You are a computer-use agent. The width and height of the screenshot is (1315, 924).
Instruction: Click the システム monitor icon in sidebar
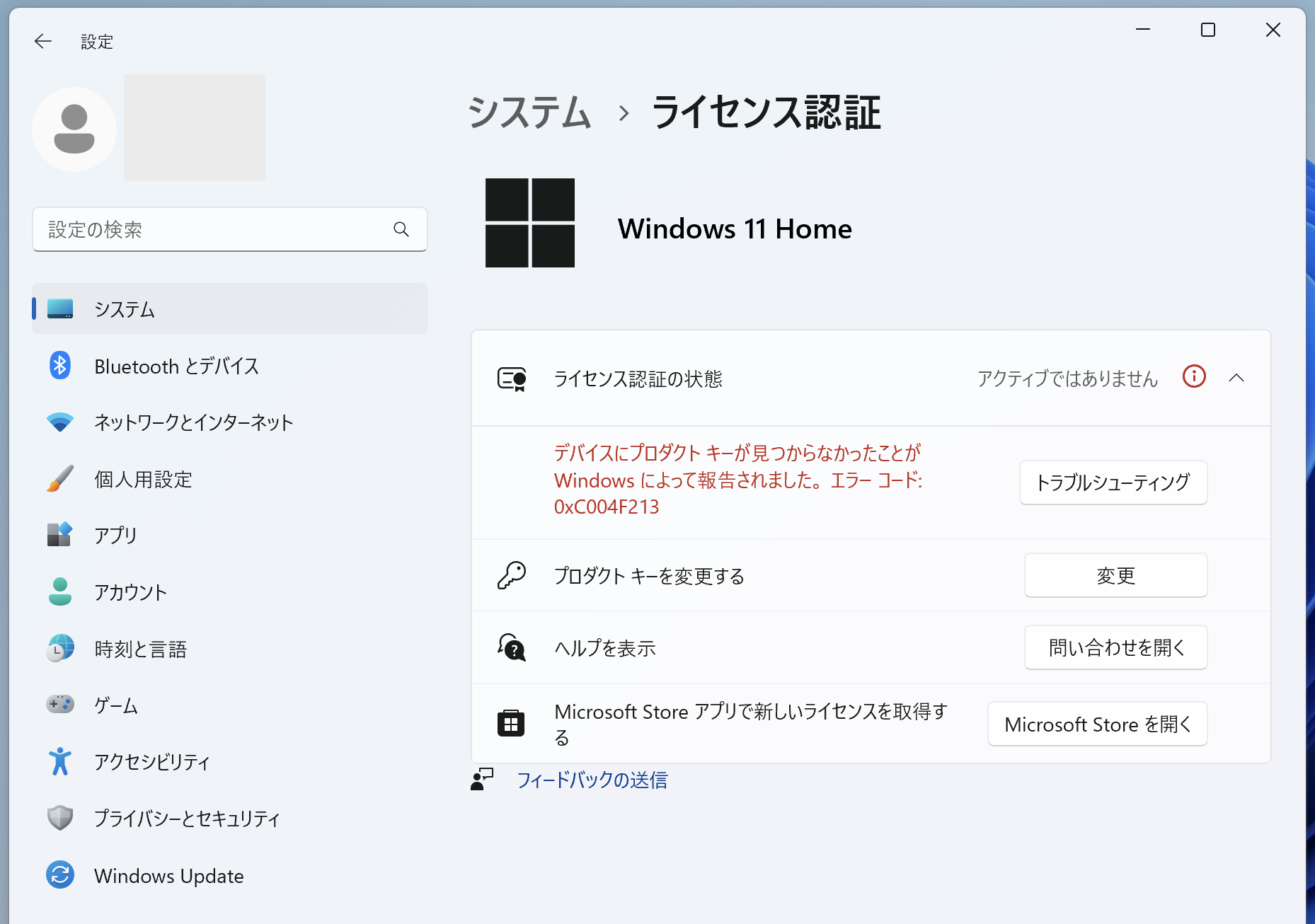coord(60,309)
